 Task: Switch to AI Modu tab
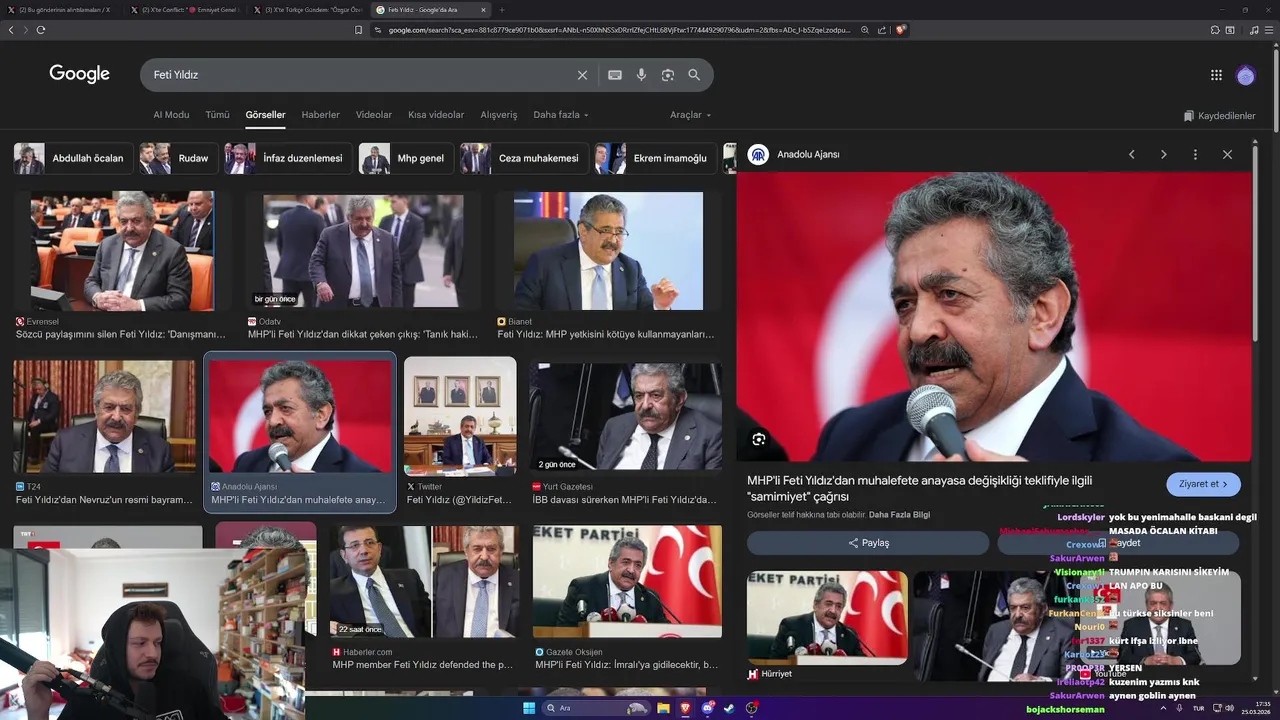click(171, 115)
